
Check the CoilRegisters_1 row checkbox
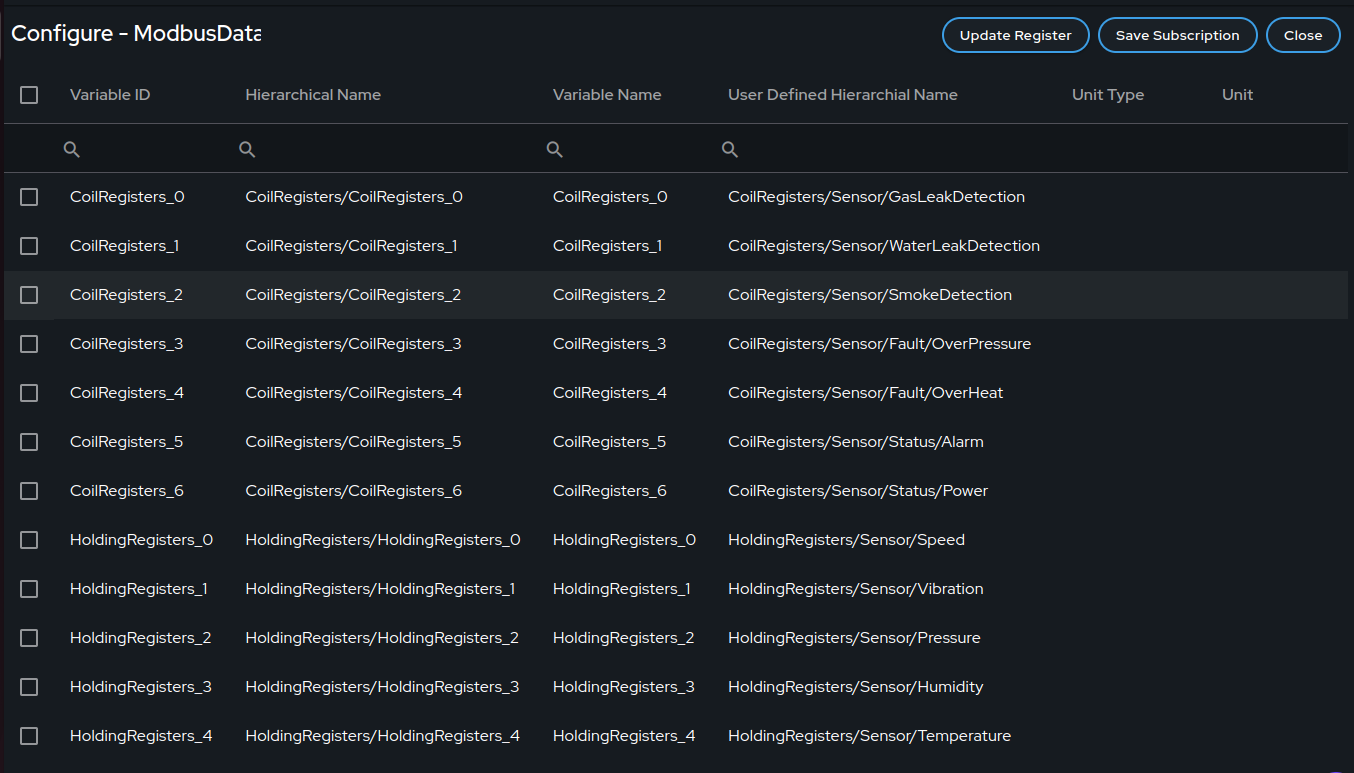coord(29,246)
